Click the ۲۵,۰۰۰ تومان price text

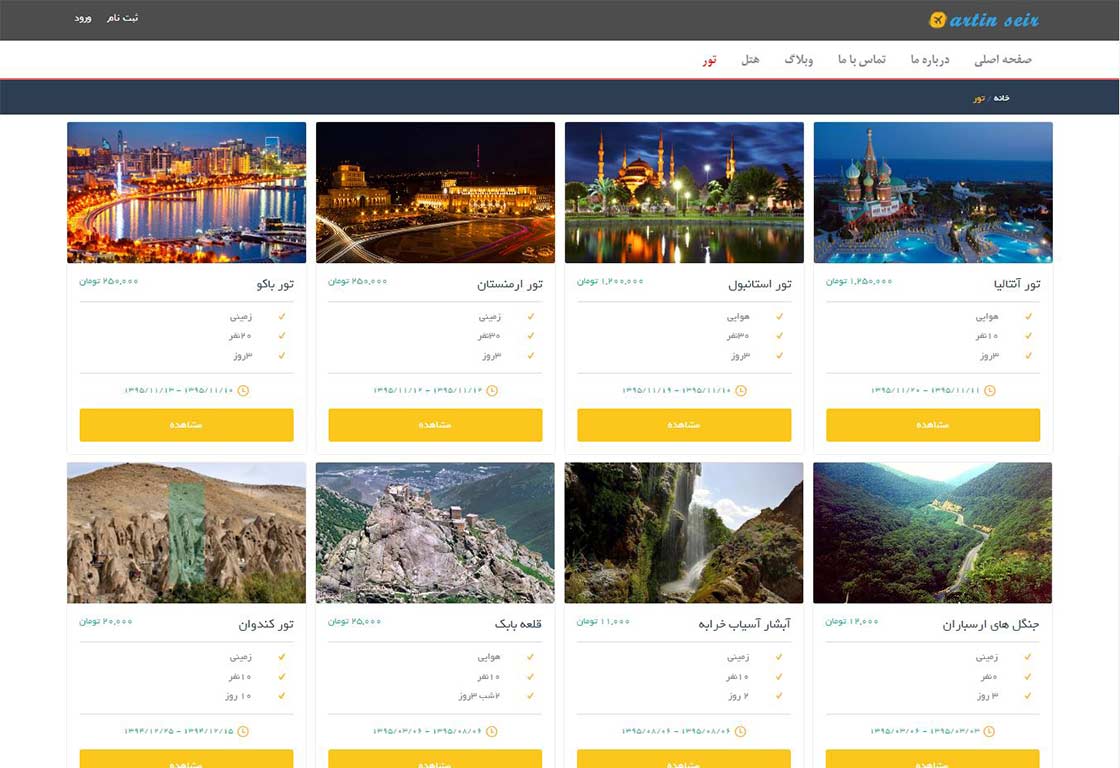(354, 622)
